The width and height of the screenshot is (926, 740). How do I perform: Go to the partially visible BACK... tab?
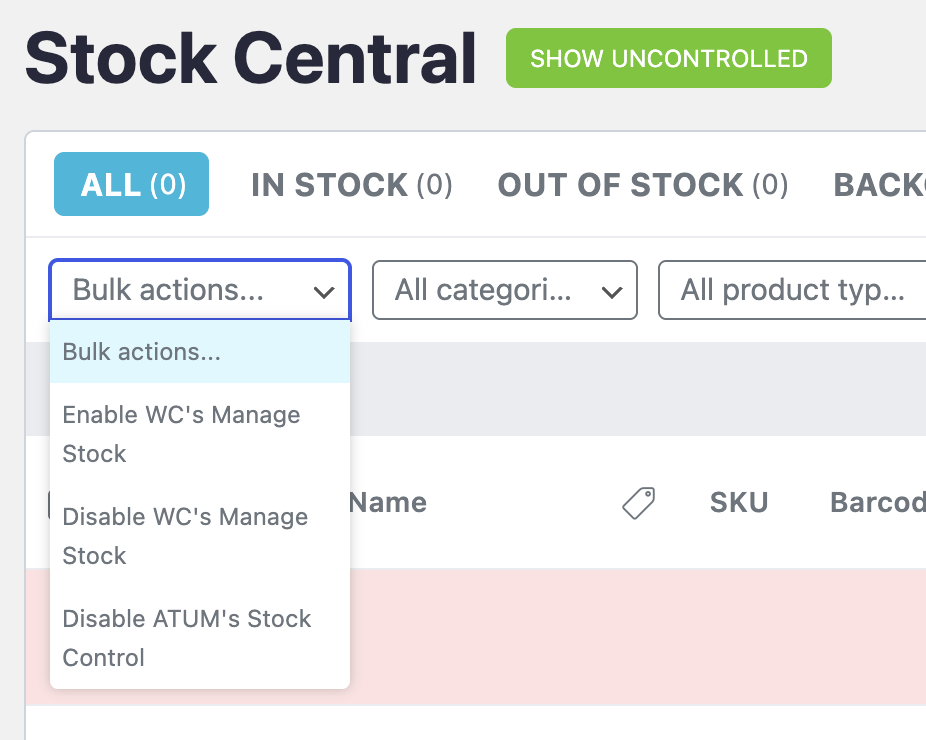coord(879,185)
